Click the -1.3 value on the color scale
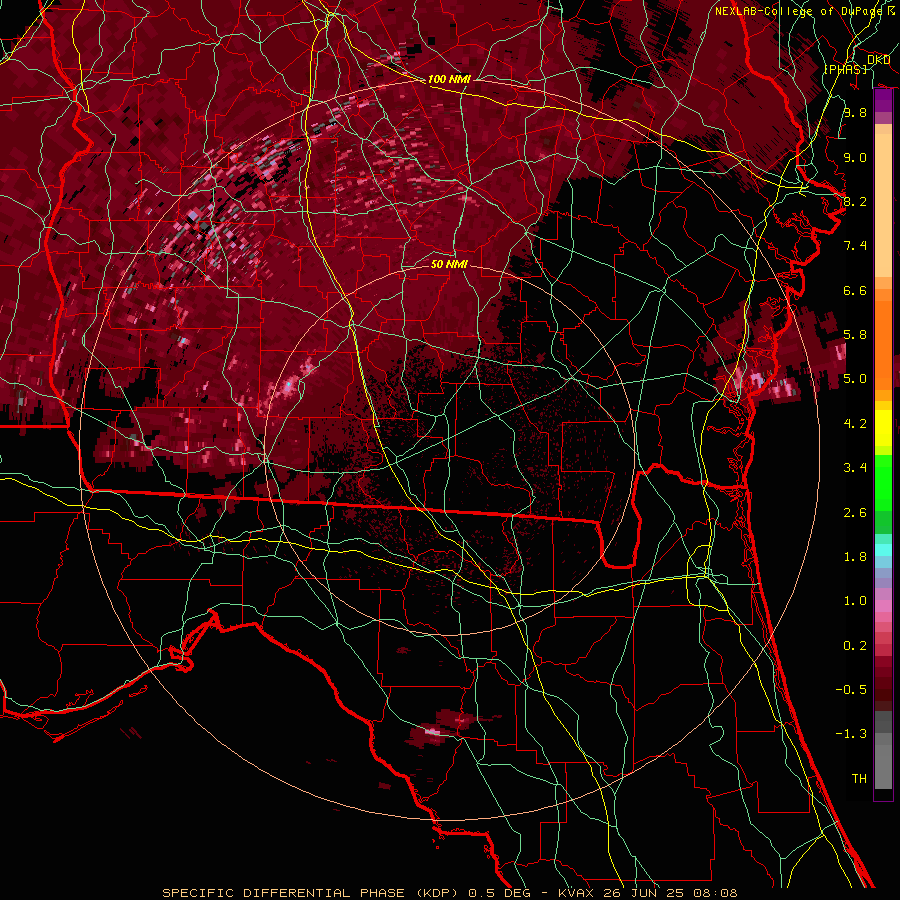This screenshot has height=900, width=900. coord(851,734)
